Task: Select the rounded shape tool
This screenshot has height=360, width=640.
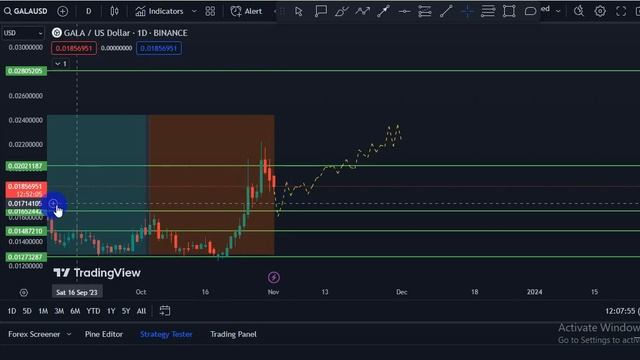Action: tap(530, 11)
